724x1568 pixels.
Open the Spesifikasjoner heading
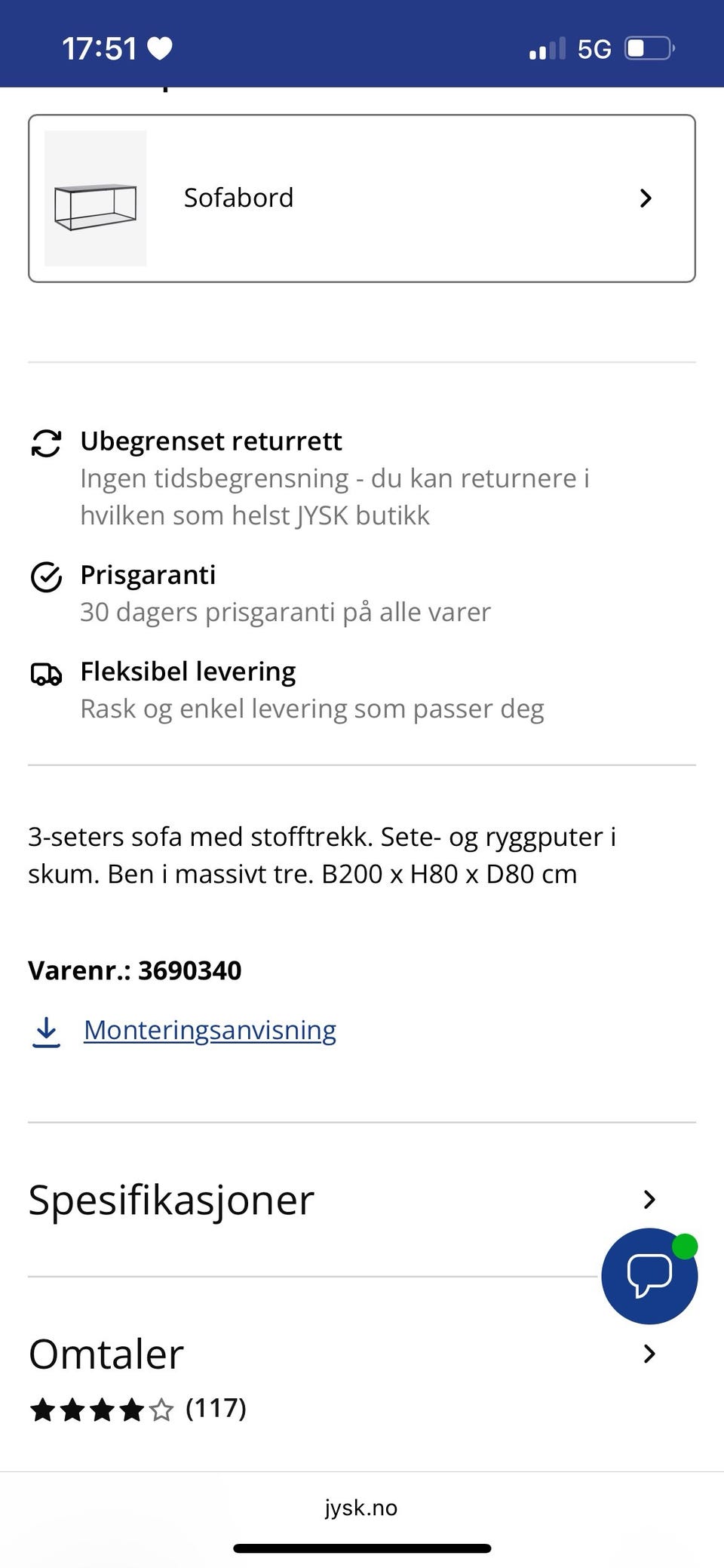pos(171,1200)
